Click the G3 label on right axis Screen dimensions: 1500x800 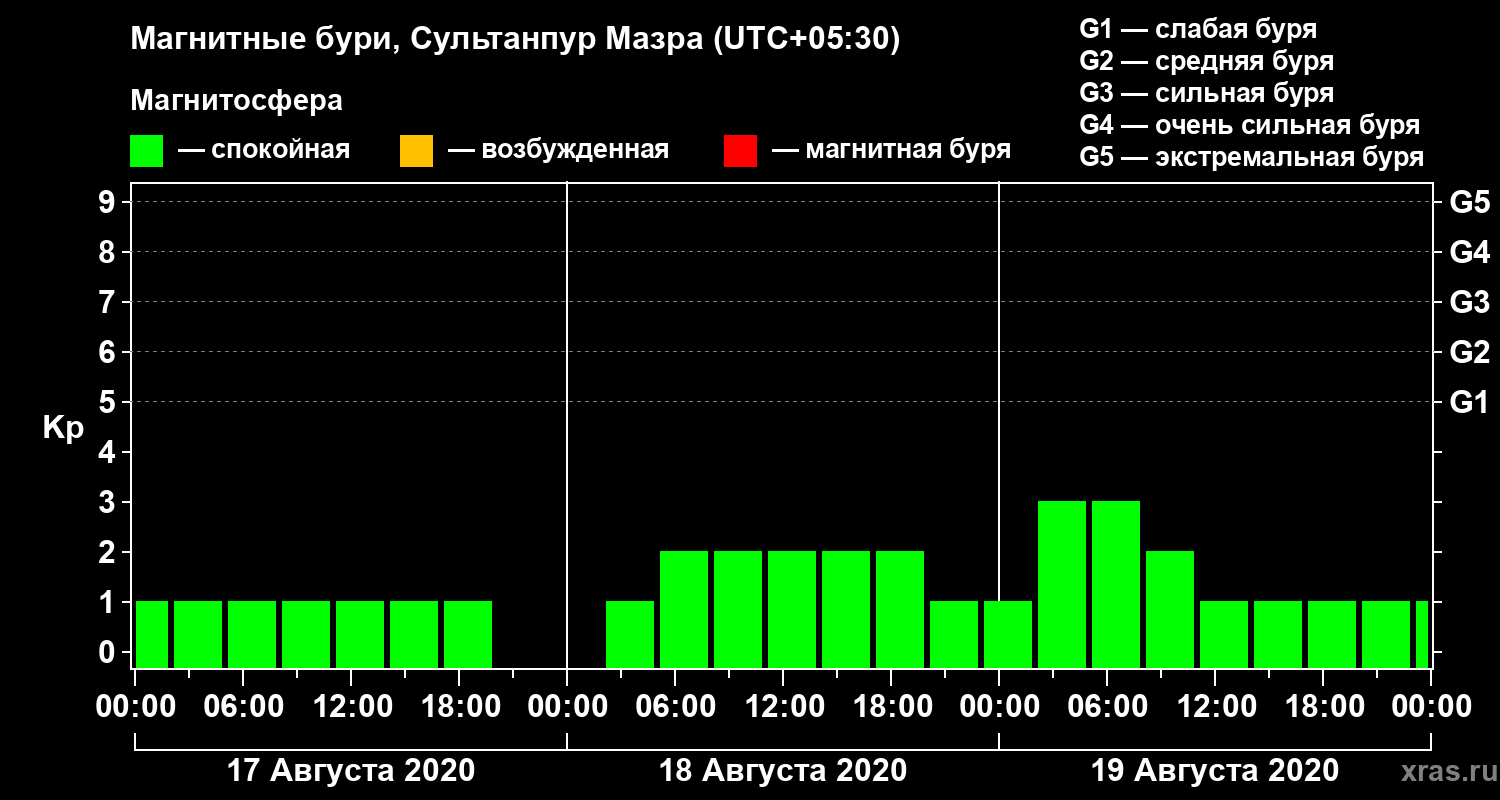pyautogui.click(x=1469, y=302)
